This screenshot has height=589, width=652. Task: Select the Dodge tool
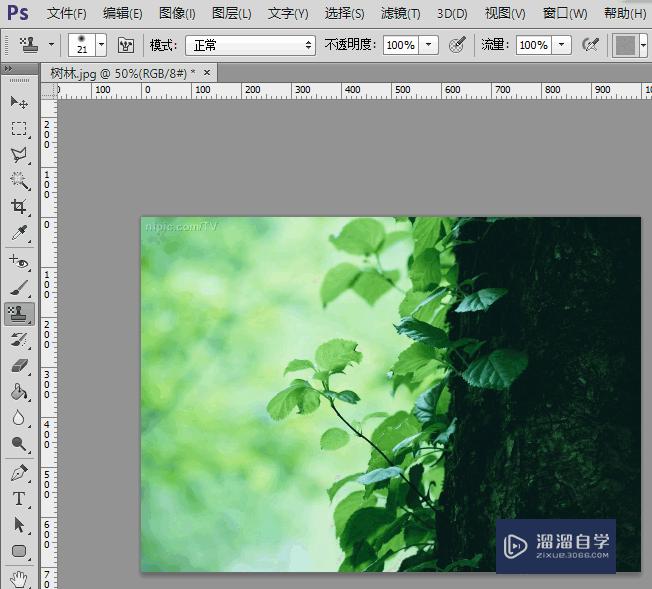pyautogui.click(x=19, y=444)
